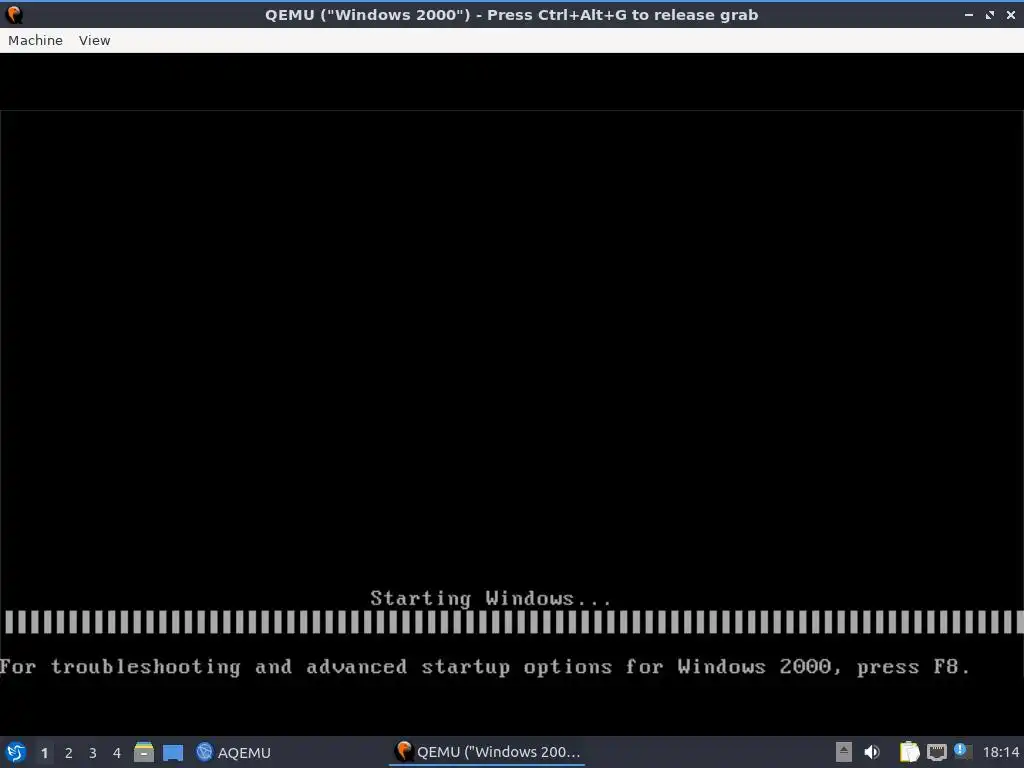Open the file manager from taskbar
Screen dimensions: 1024x768
pyautogui.click(x=144, y=752)
